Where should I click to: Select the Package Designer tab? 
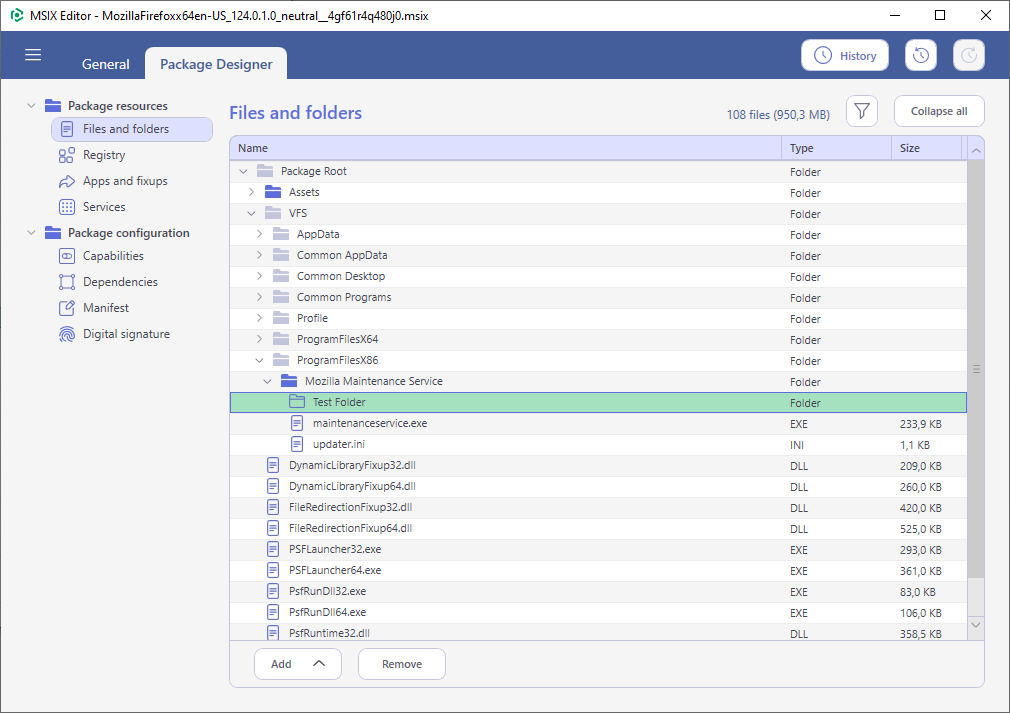216,64
